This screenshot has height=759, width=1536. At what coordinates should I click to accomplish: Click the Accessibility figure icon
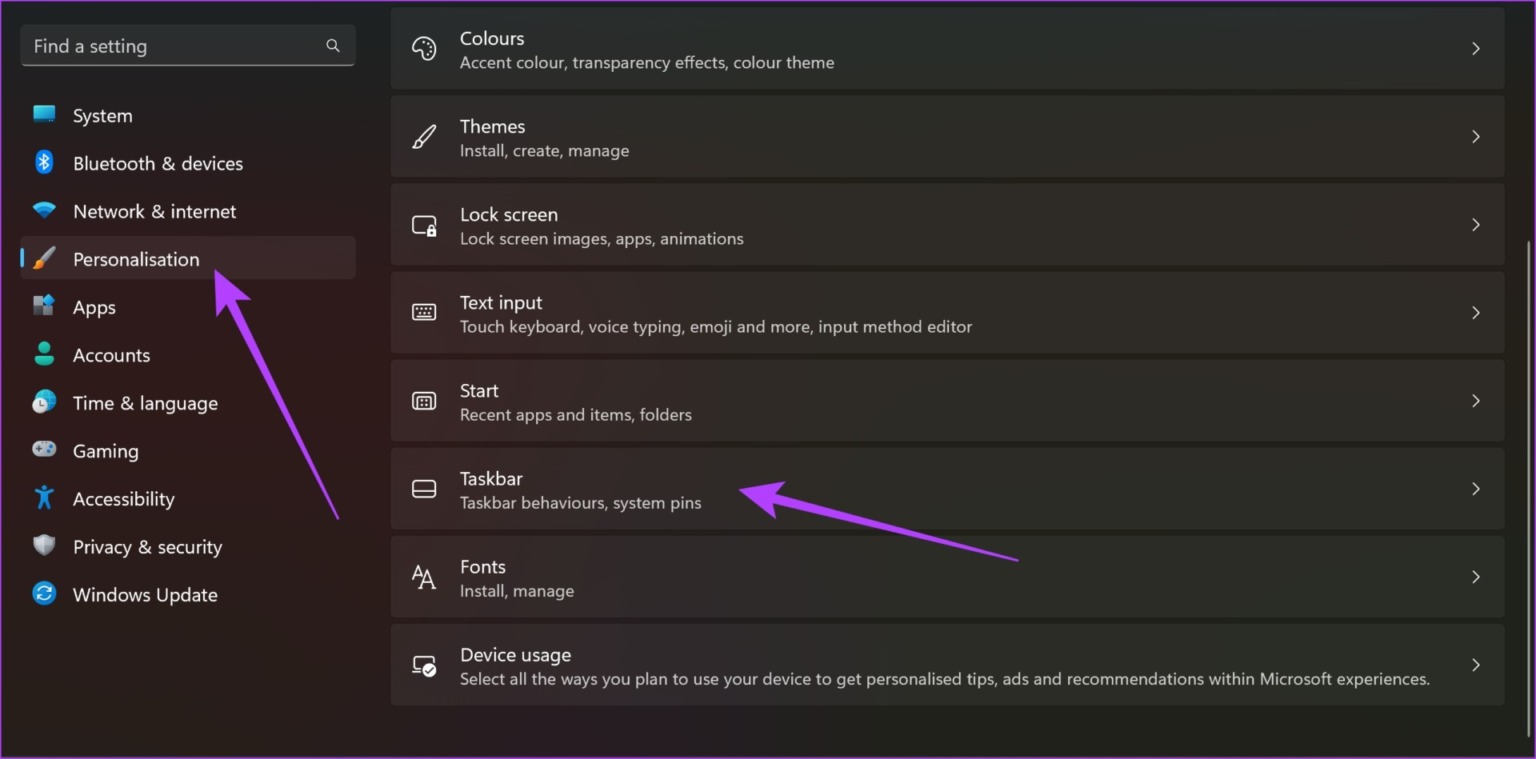point(44,498)
